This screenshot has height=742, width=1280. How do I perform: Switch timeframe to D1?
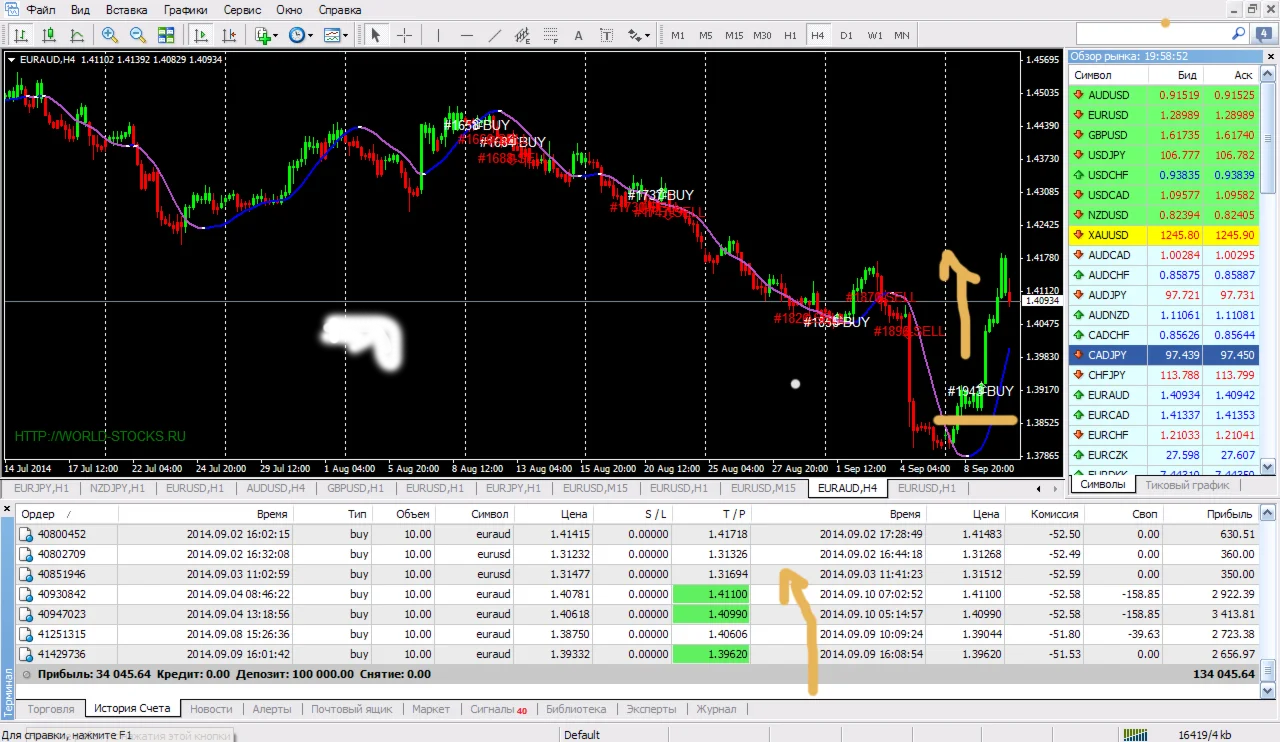click(x=846, y=35)
